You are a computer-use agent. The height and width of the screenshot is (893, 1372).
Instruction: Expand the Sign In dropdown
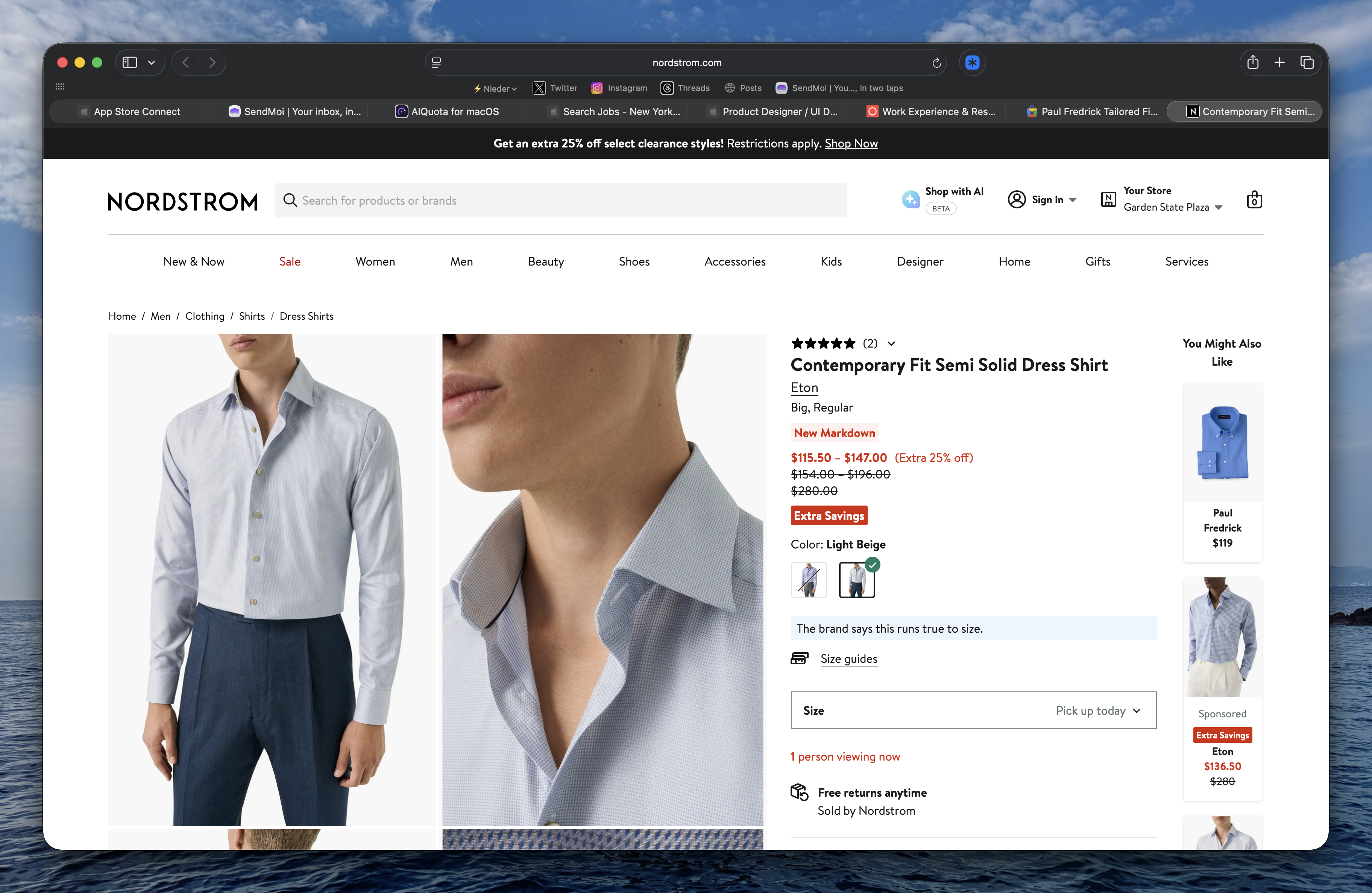tap(1073, 200)
